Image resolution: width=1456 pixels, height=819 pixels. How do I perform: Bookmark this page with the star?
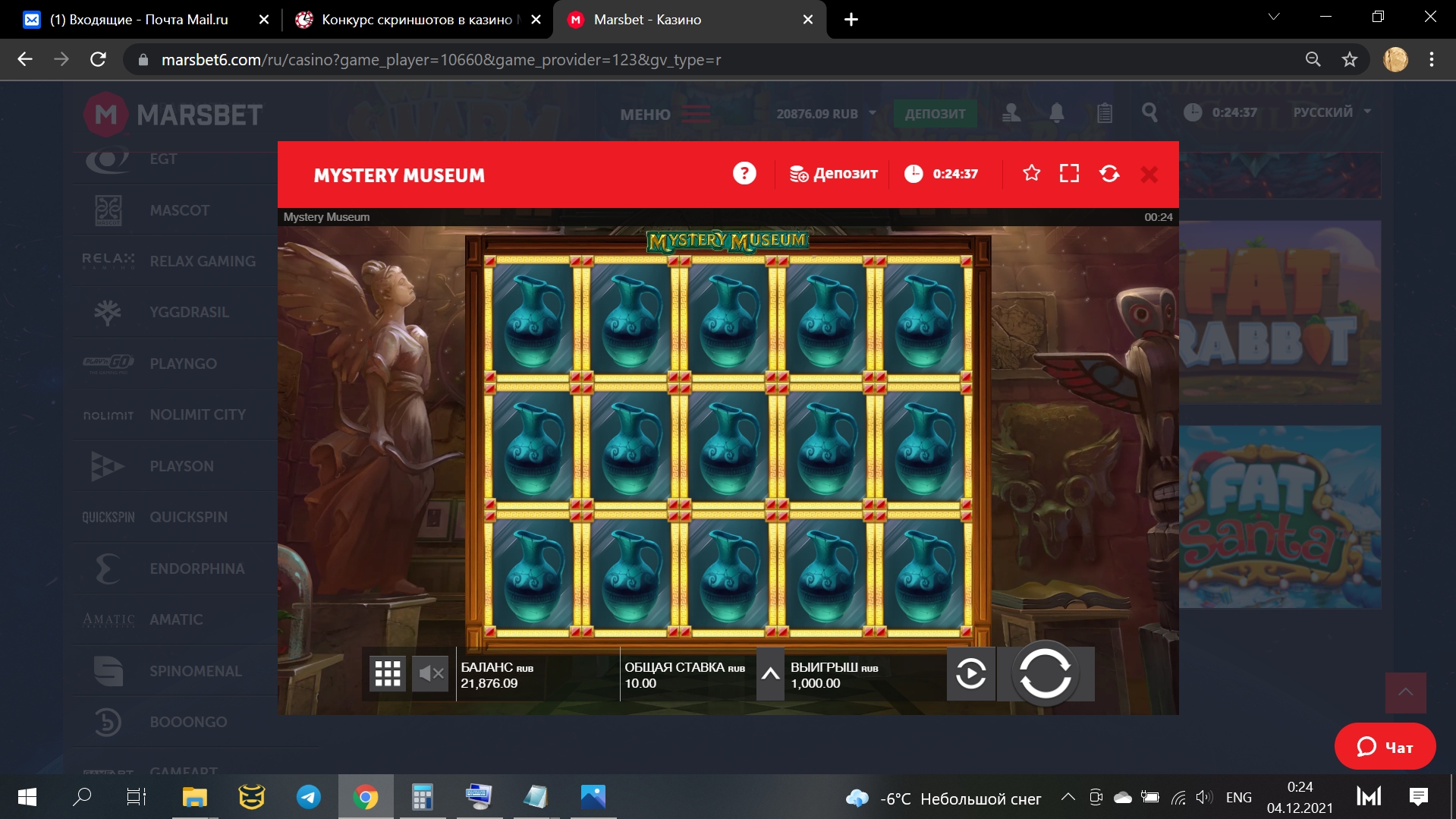click(x=1349, y=59)
